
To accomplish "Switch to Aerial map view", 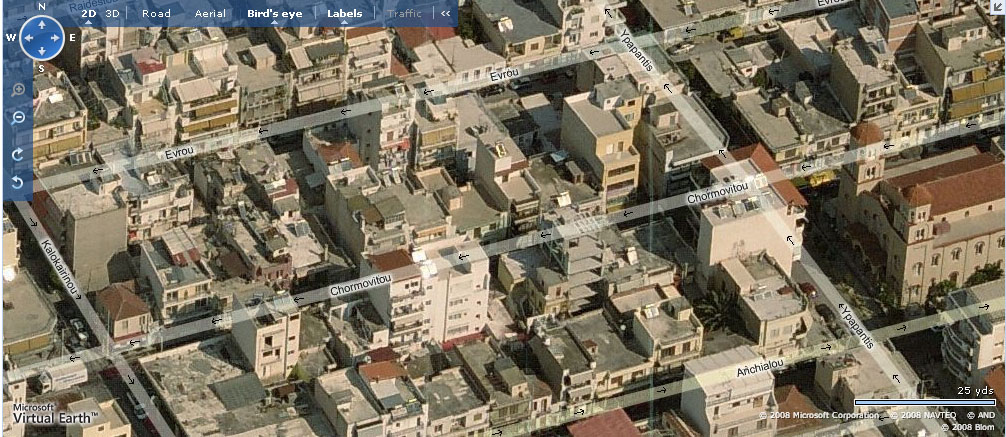I will 210,14.
